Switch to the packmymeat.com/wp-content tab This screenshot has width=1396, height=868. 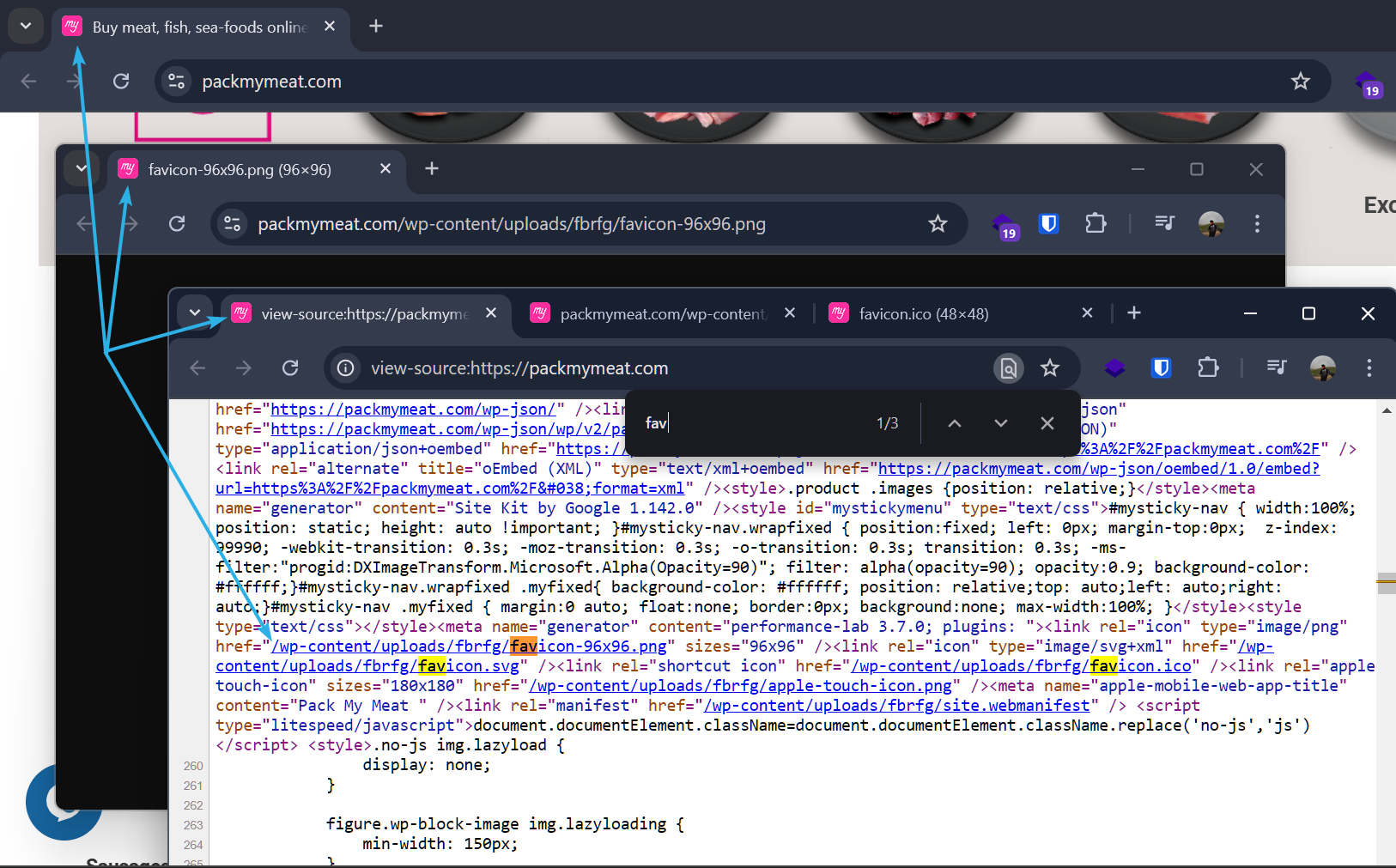pos(663,313)
